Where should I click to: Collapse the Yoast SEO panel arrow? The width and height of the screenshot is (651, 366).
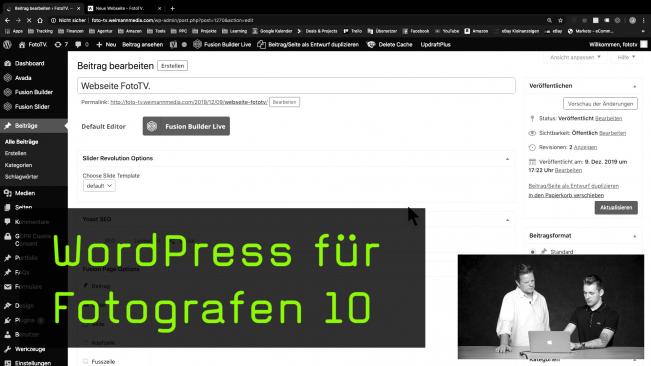coord(507,220)
